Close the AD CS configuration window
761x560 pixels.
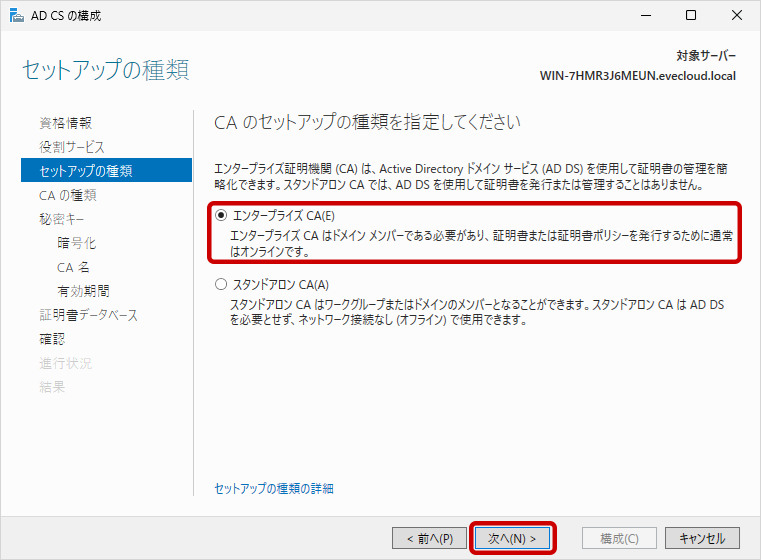click(737, 16)
